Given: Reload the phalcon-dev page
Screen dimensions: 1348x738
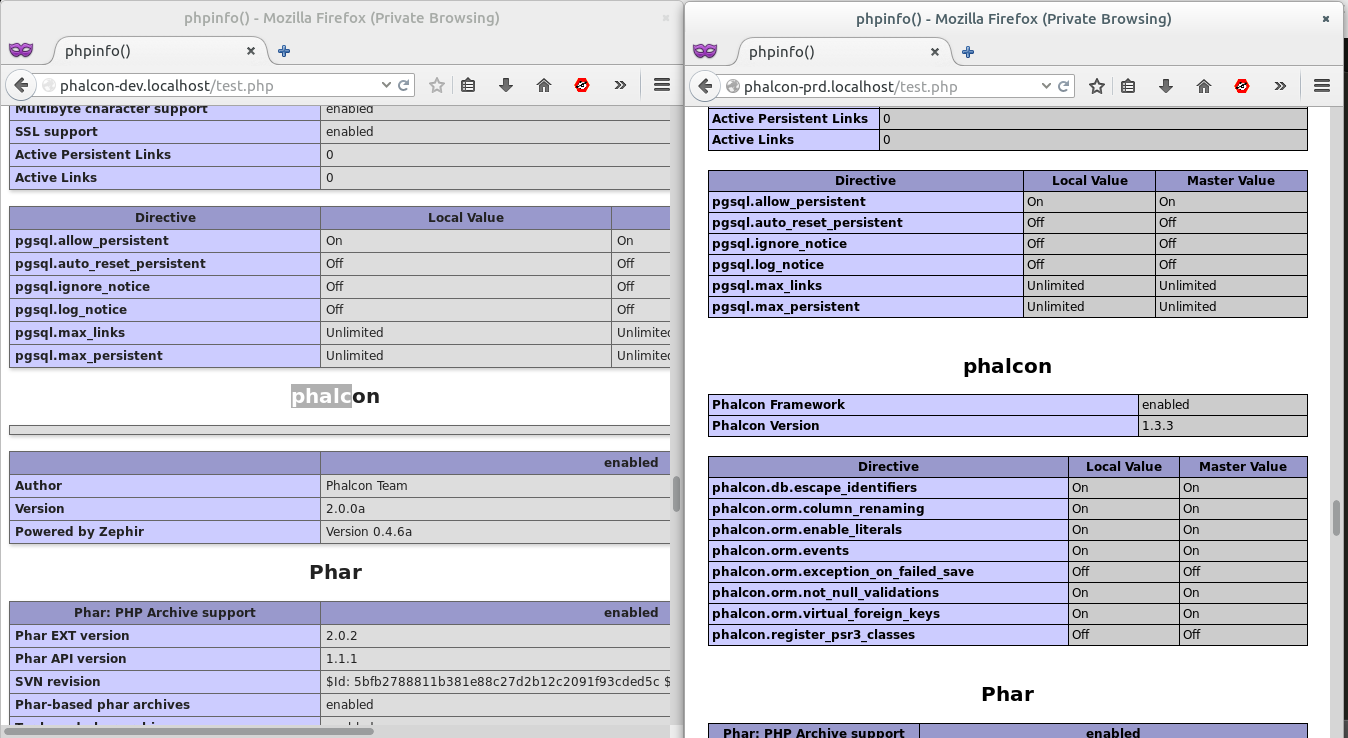Looking at the screenshot, I should 404,86.
